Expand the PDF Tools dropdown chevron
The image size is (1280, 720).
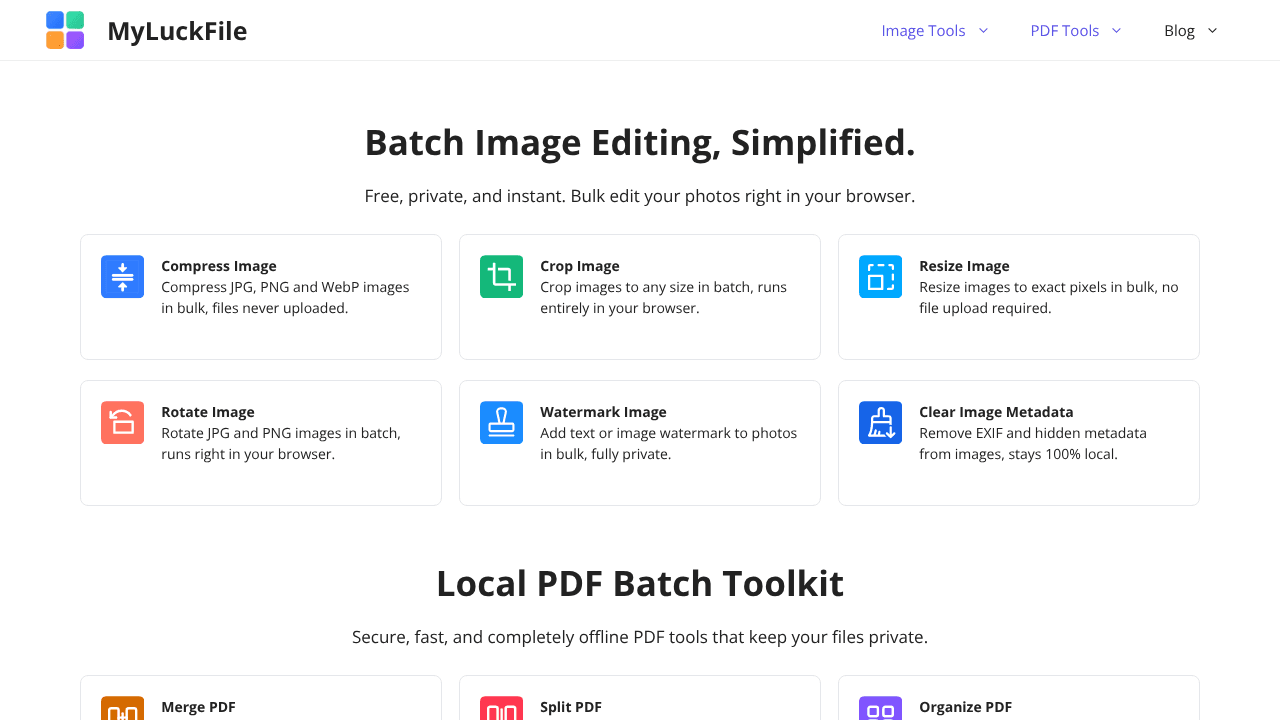(x=1116, y=30)
